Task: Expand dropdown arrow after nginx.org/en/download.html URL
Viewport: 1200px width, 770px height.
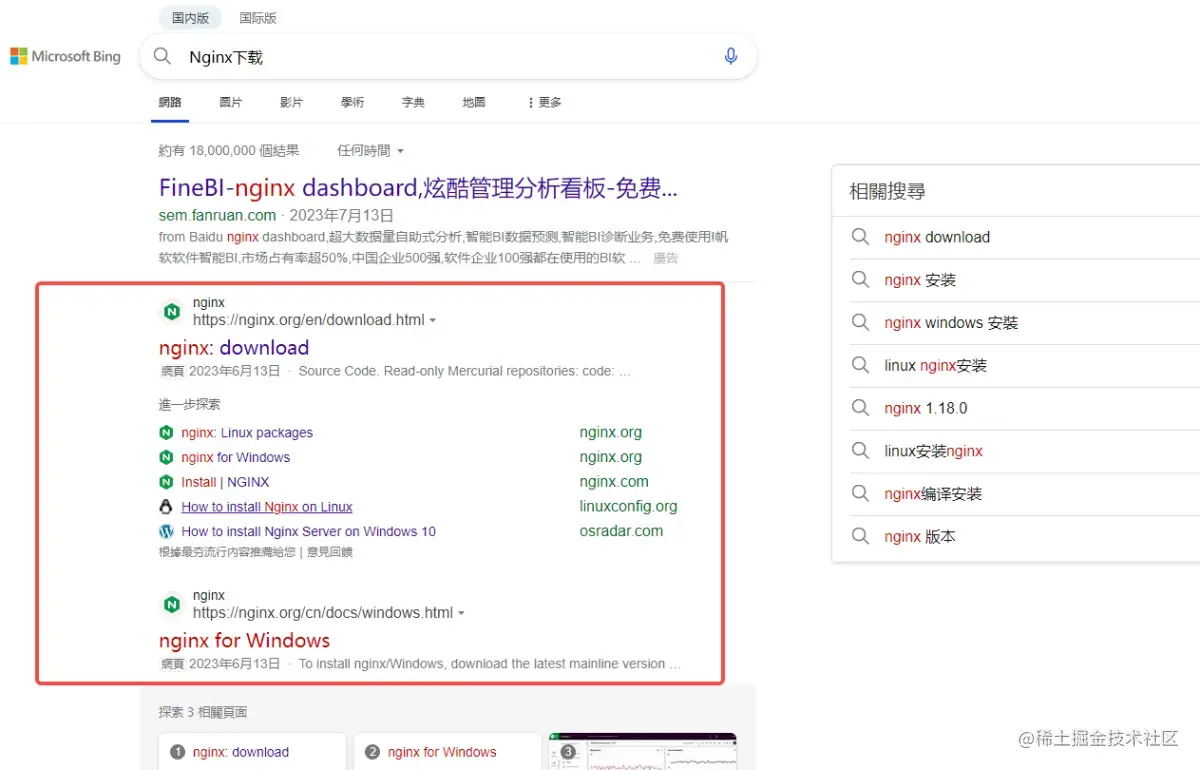Action: tap(433, 321)
